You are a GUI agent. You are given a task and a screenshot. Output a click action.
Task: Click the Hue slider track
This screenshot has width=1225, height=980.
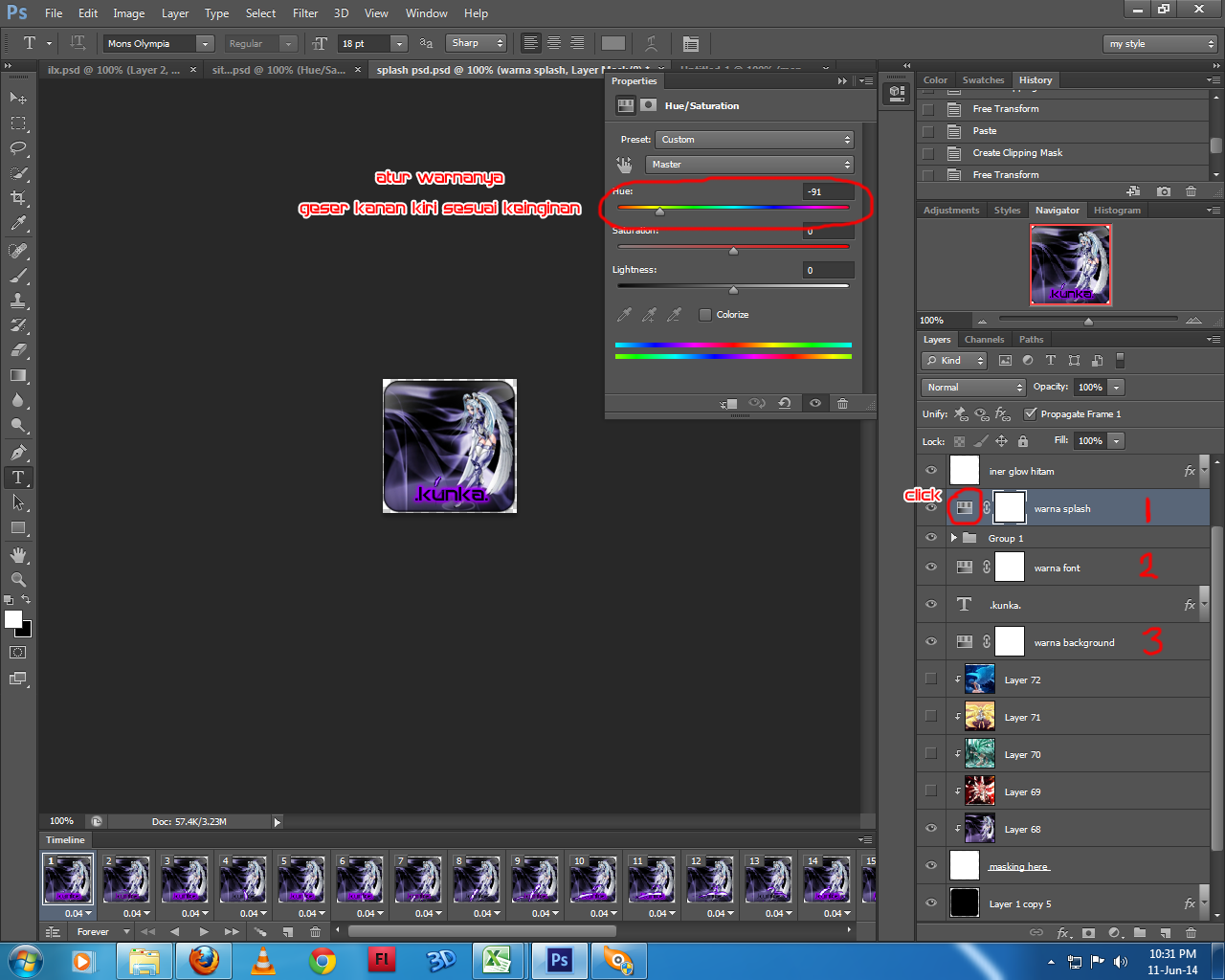733,207
